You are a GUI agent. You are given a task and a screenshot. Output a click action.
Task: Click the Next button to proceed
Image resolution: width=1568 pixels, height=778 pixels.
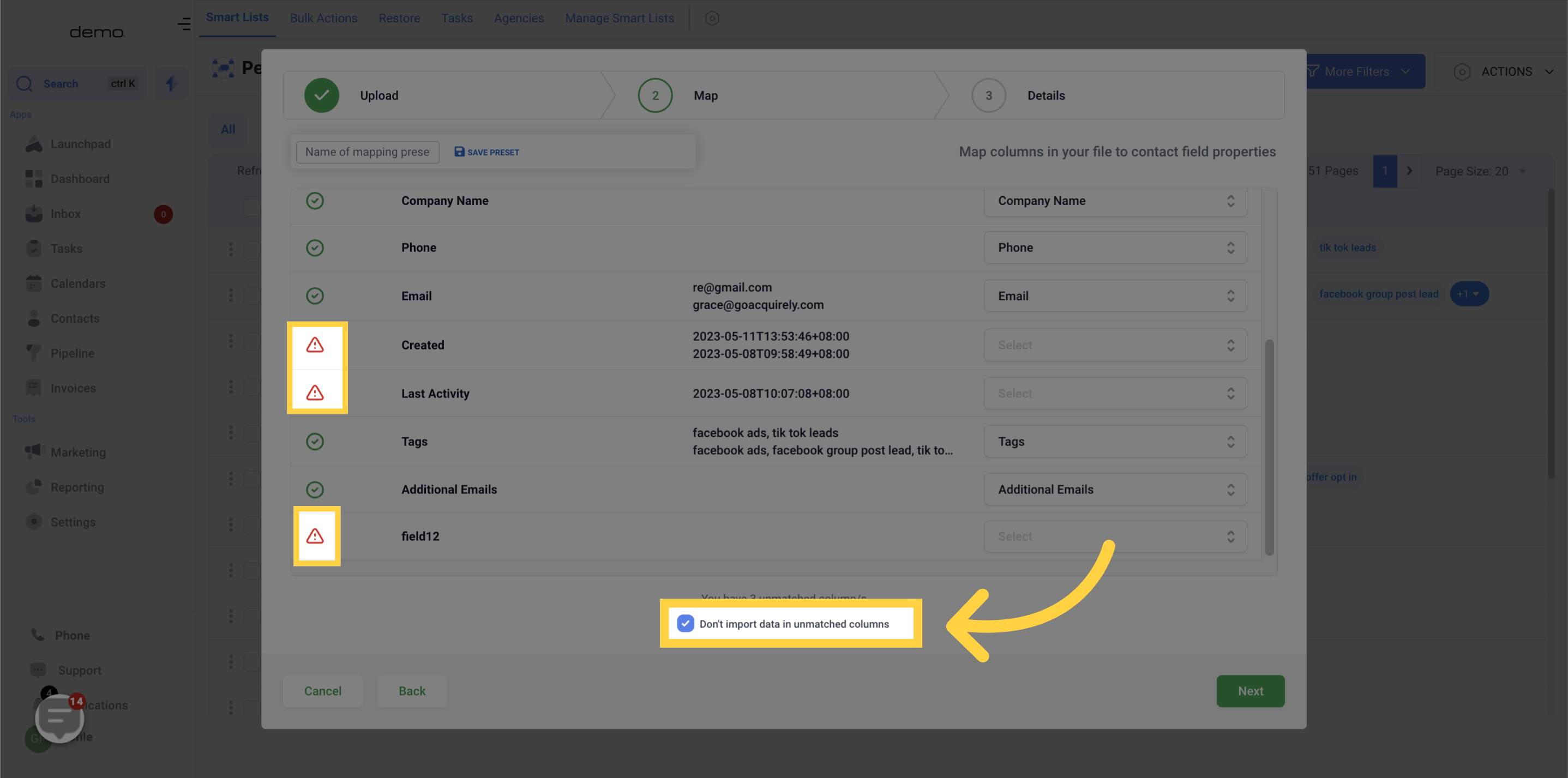point(1251,690)
